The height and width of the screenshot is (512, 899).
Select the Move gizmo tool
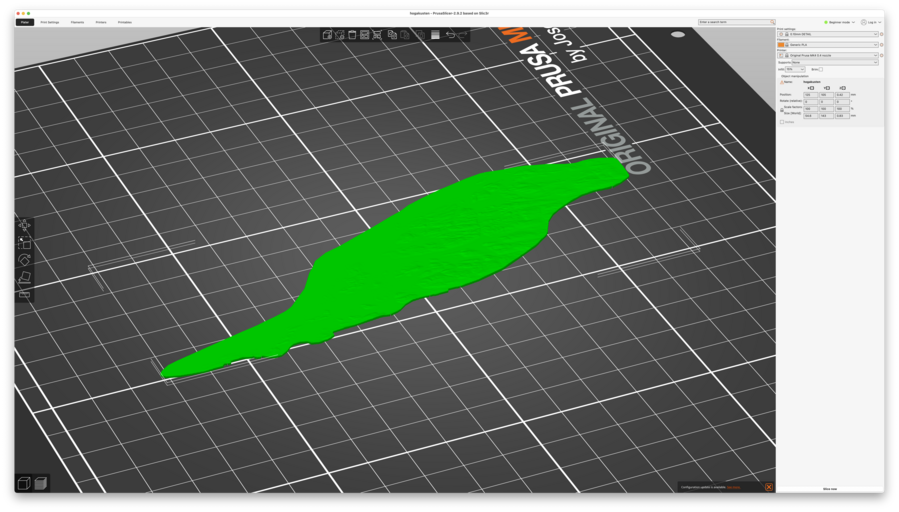(25, 226)
